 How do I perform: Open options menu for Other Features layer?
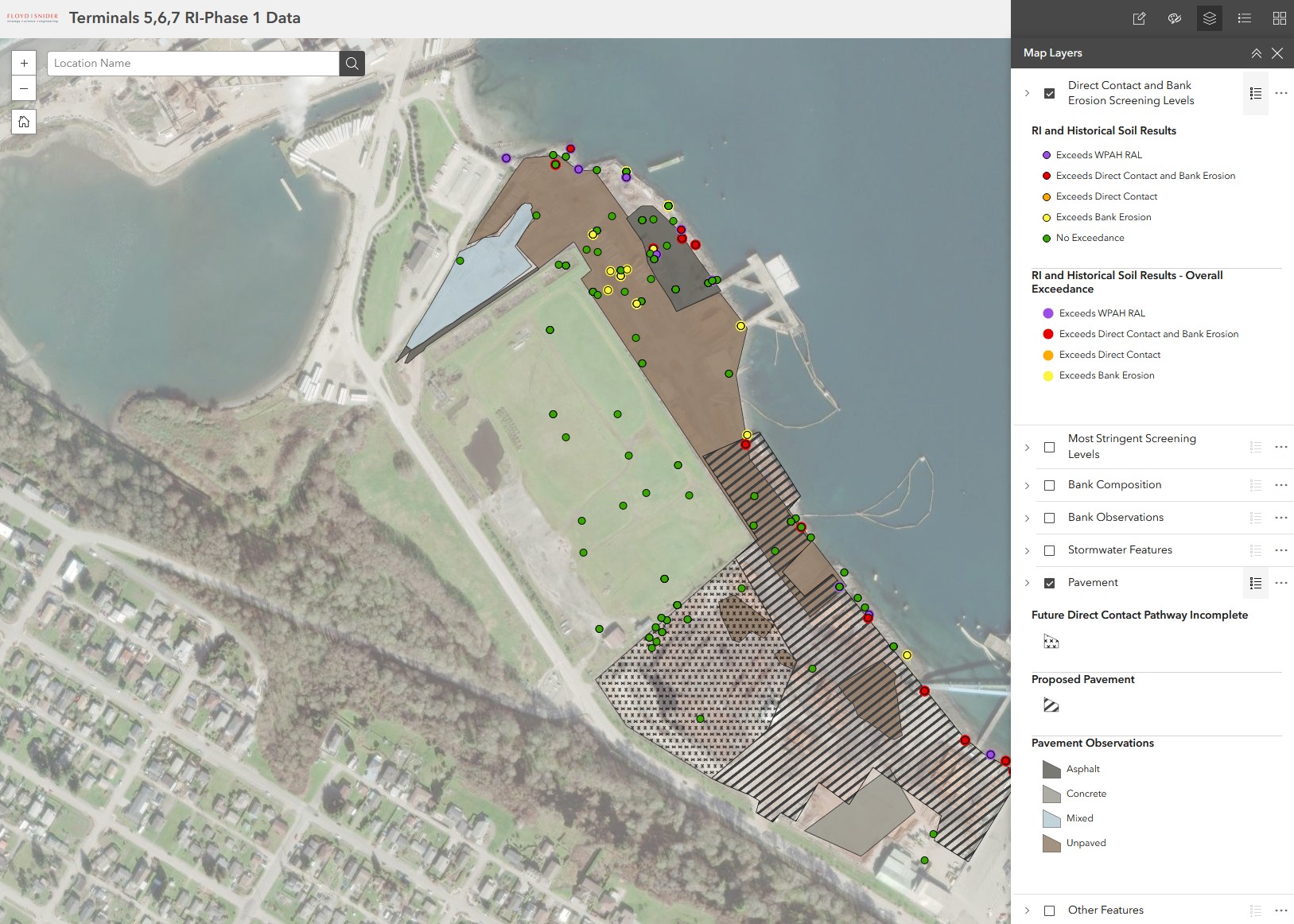pyautogui.click(x=1281, y=910)
